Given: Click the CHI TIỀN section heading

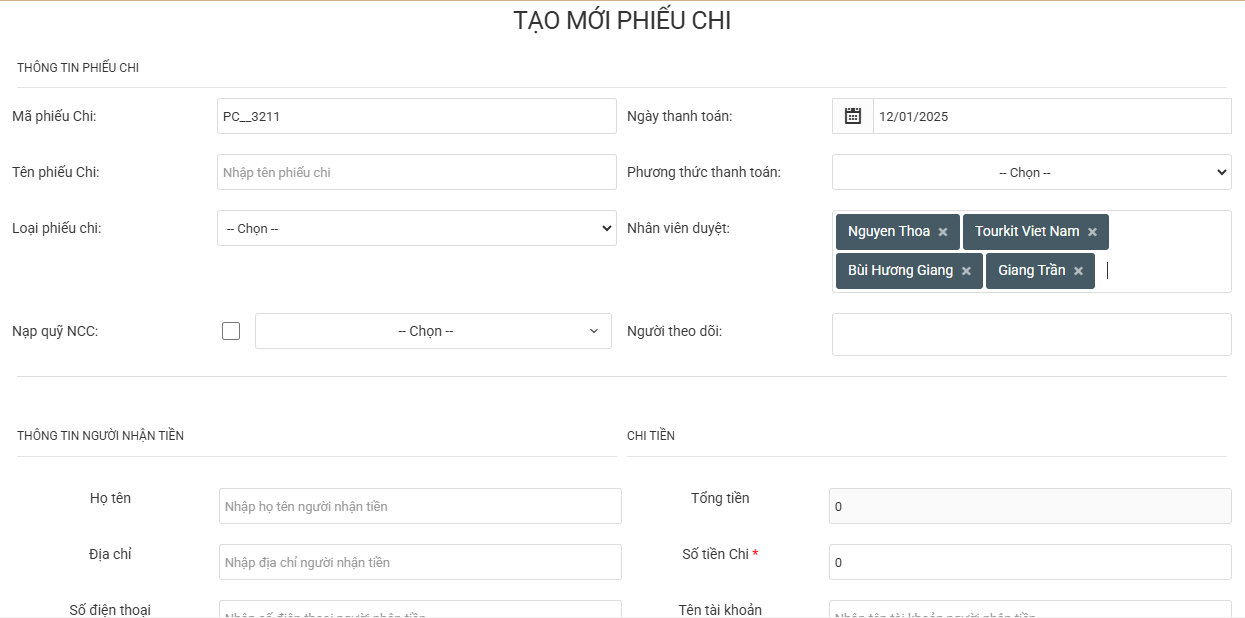Looking at the screenshot, I should (x=651, y=436).
